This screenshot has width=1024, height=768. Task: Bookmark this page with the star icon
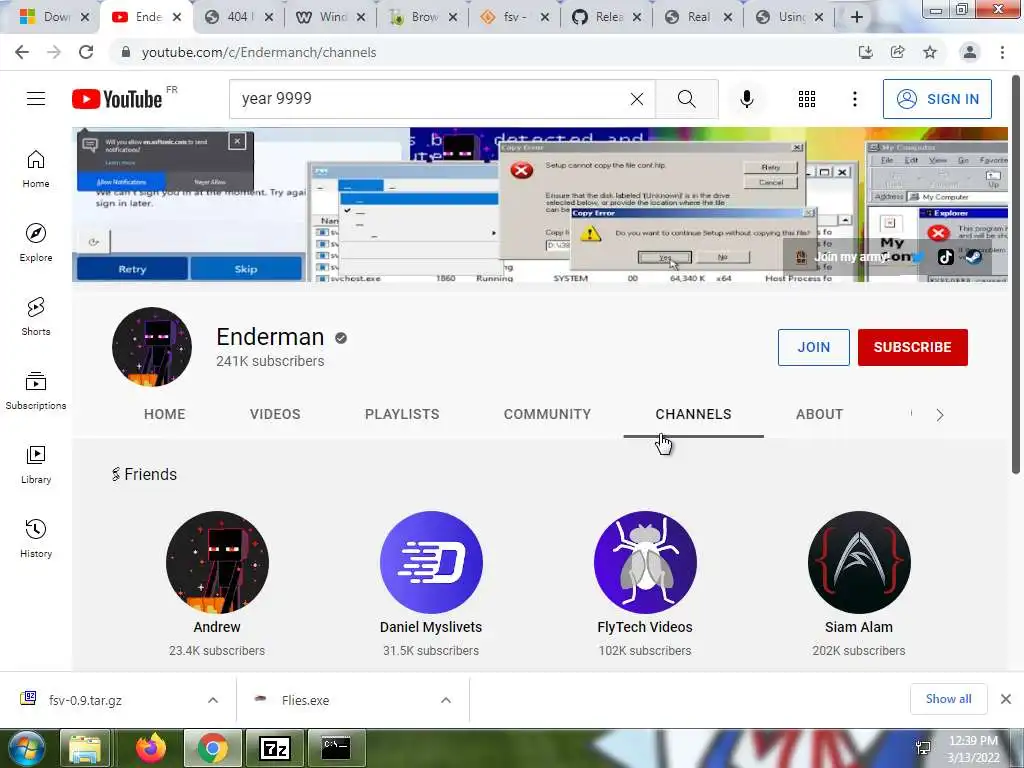(x=930, y=52)
